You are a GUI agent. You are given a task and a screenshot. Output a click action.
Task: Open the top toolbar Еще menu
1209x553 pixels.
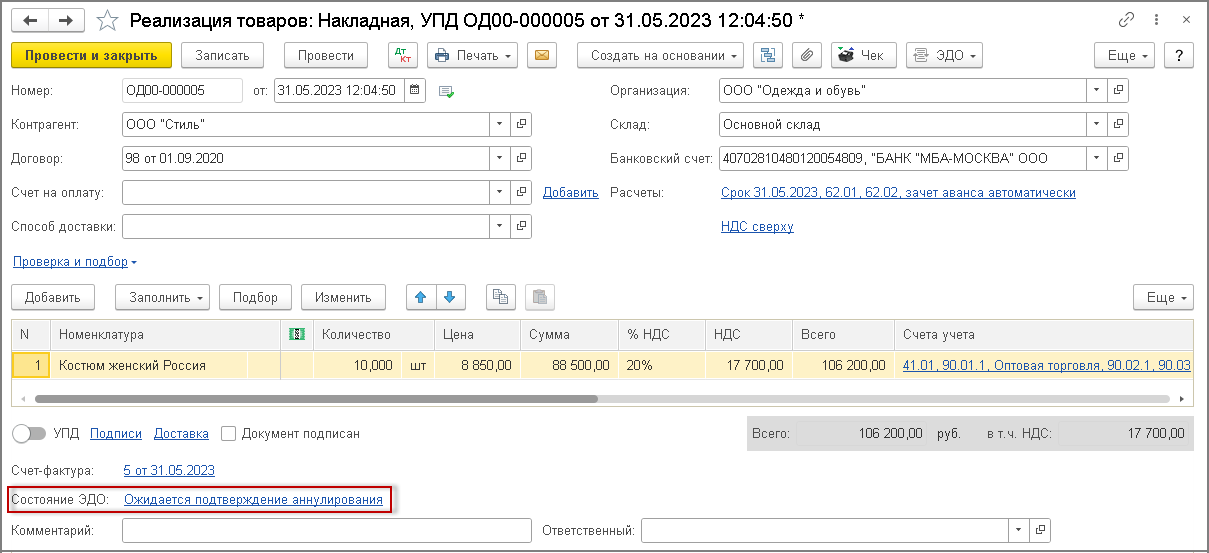tap(1126, 55)
